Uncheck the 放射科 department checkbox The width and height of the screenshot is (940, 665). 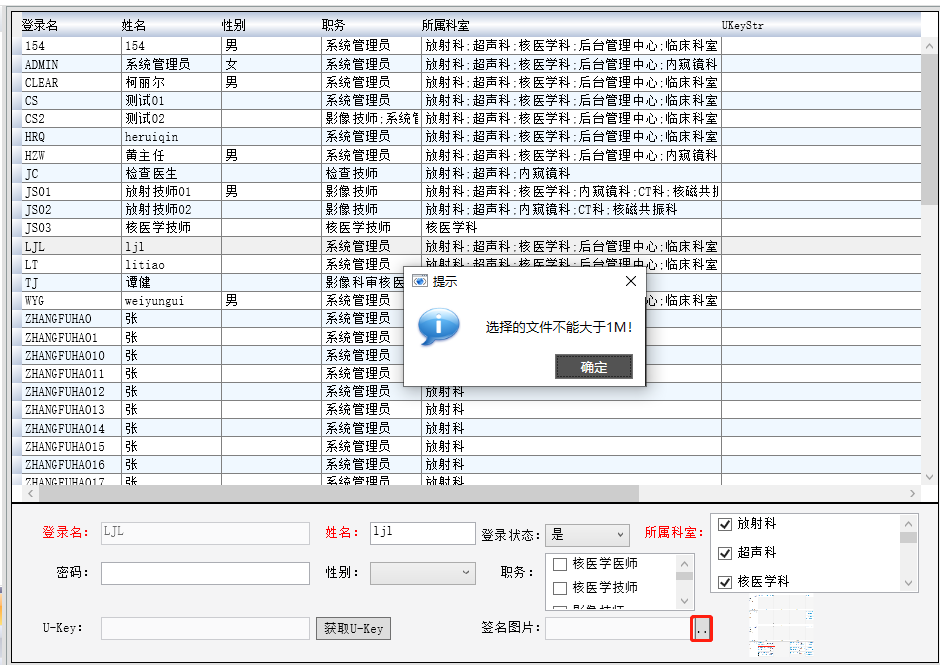click(x=726, y=524)
